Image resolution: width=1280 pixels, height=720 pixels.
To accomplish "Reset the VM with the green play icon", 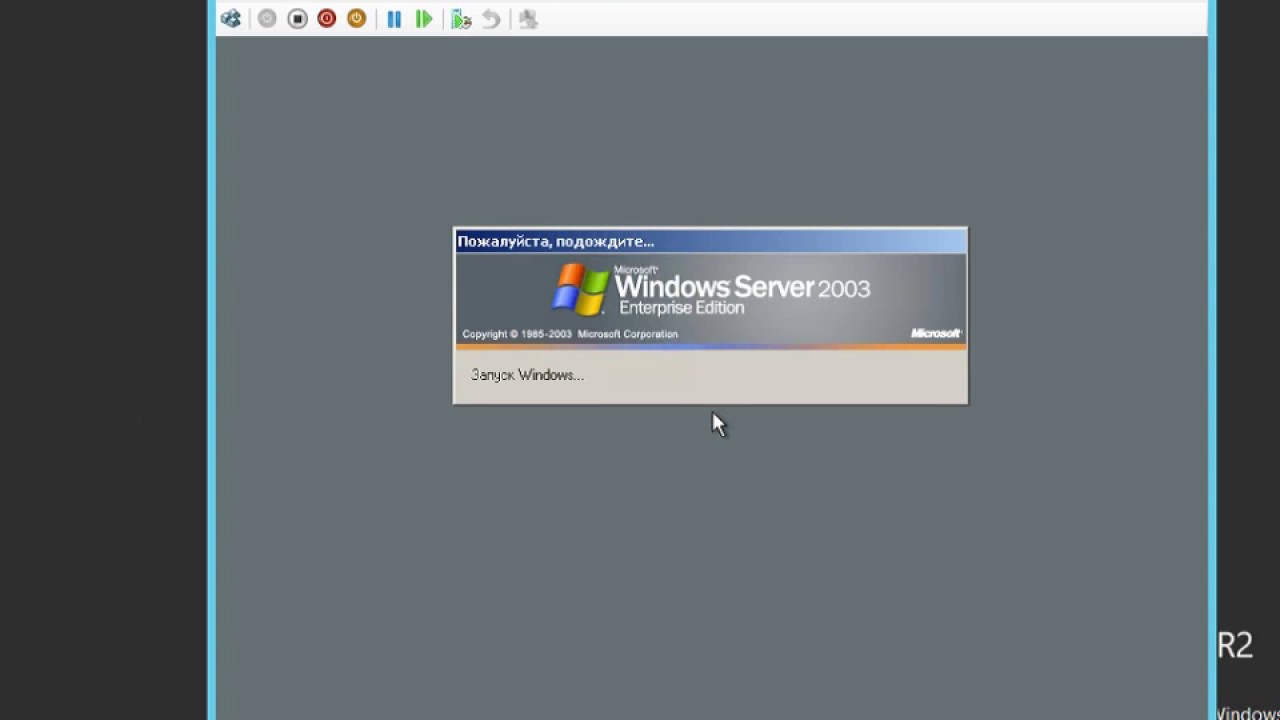I will click(424, 18).
